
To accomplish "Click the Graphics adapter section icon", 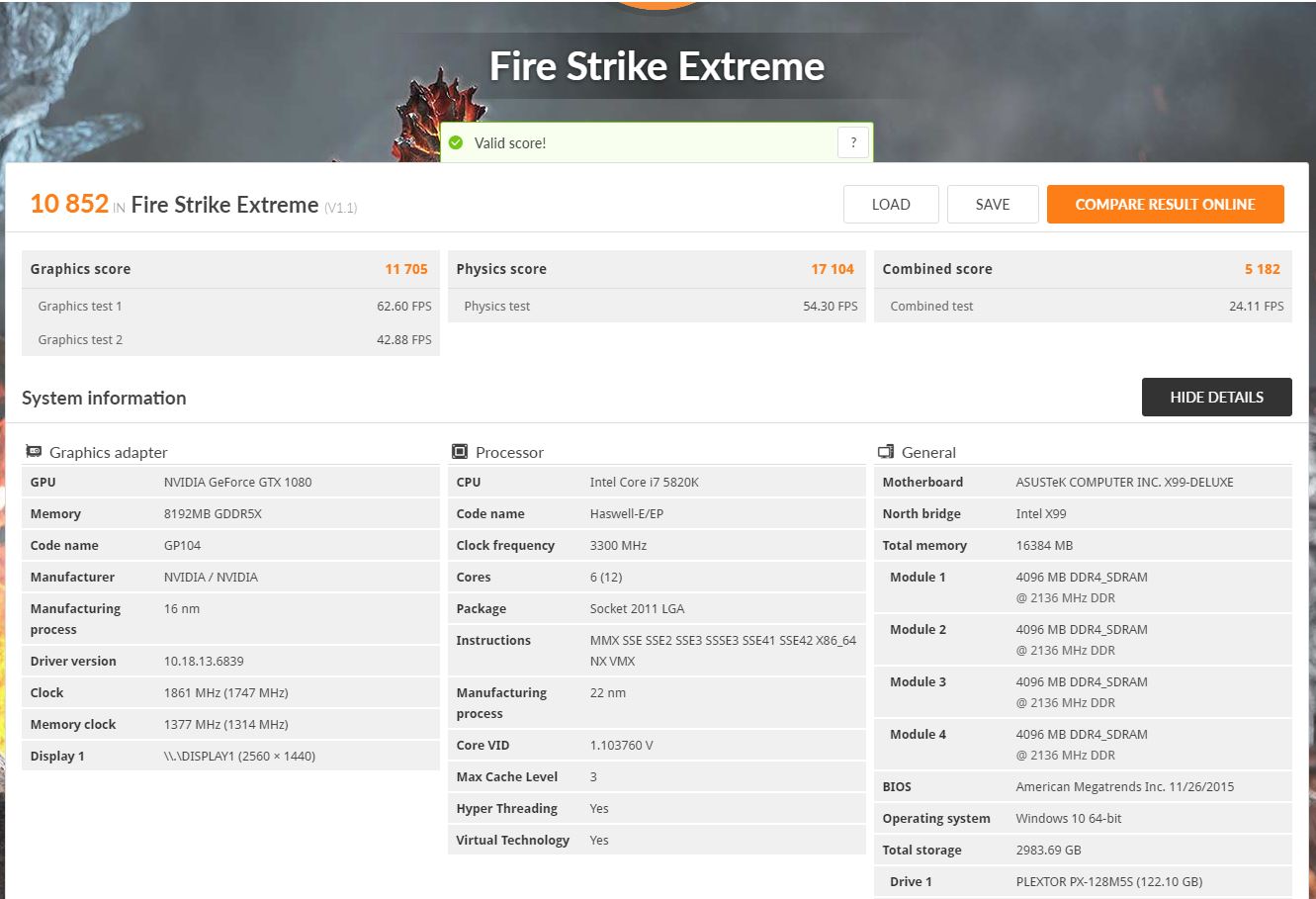I will [34, 452].
